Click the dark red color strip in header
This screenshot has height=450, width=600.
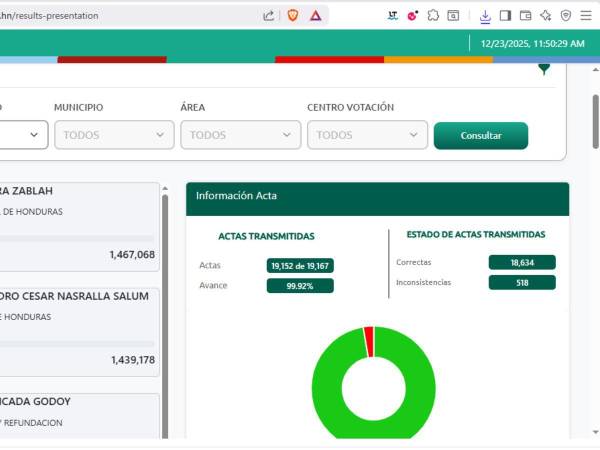112,60
